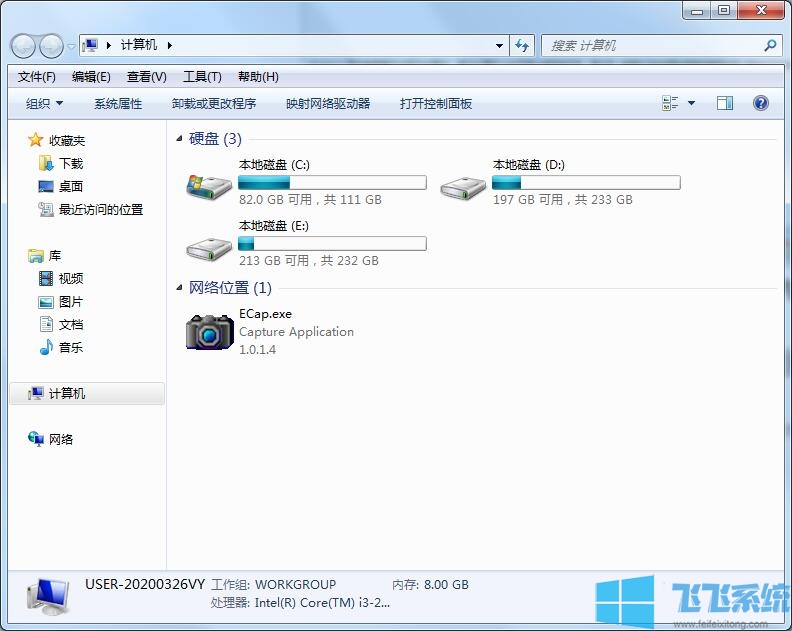Viewport: 792px width, 631px height.
Task: Click the C: drive usage bar
Action: [332, 183]
